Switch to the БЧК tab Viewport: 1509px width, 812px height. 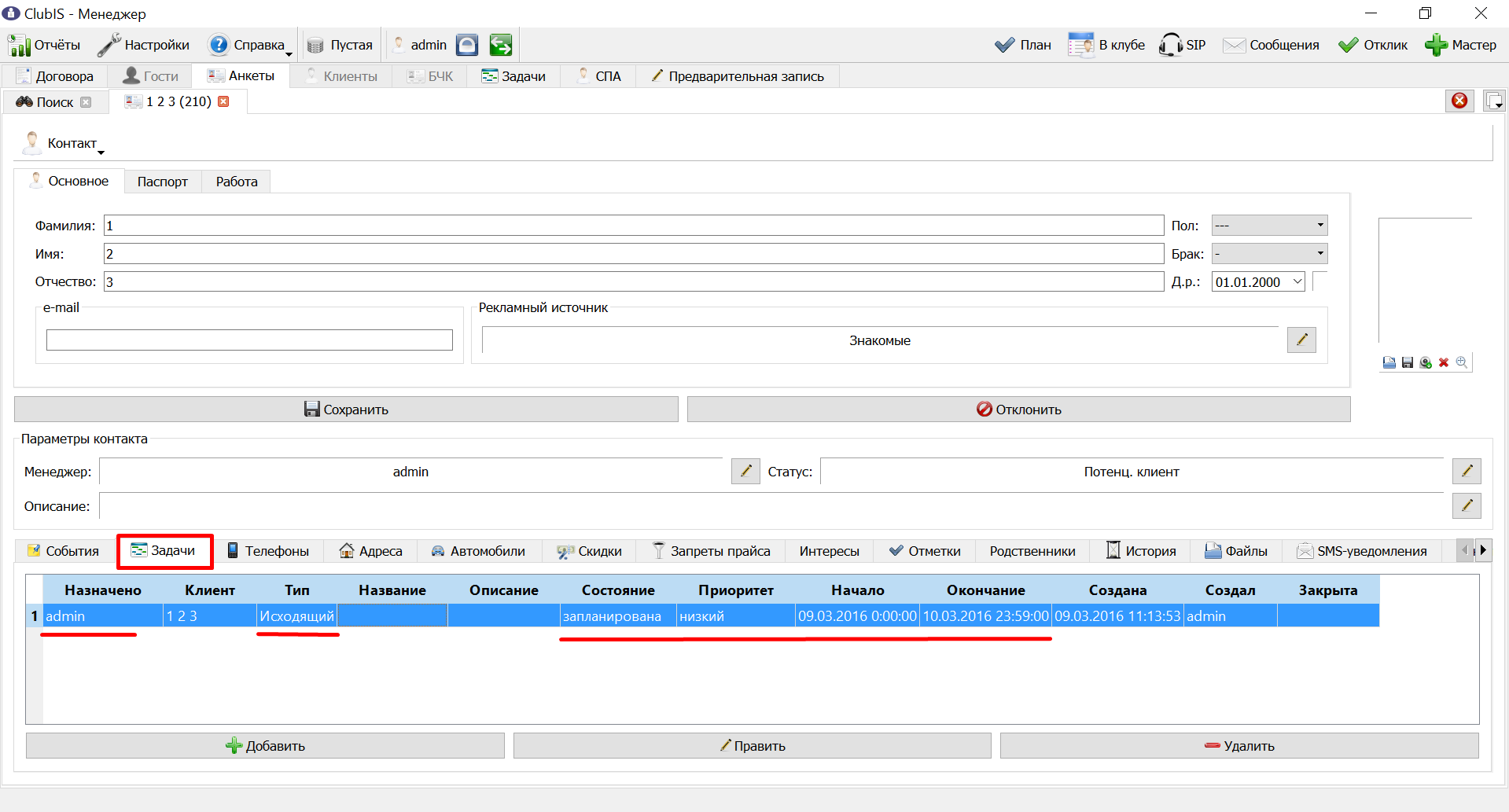[430, 76]
